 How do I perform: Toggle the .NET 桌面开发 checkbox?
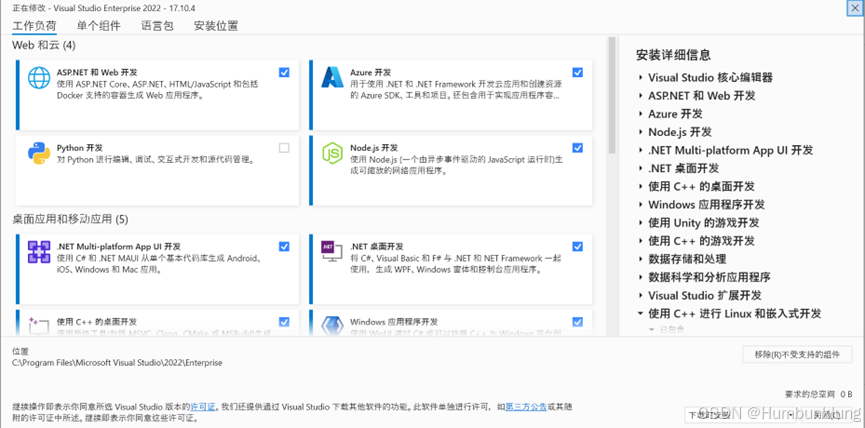[x=578, y=247]
